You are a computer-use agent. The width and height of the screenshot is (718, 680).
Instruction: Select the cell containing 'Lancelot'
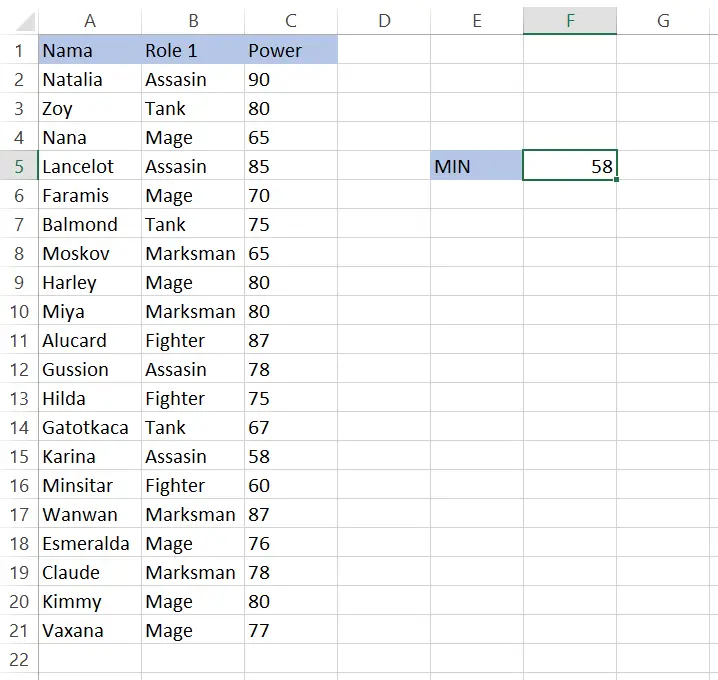coord(90,165)
